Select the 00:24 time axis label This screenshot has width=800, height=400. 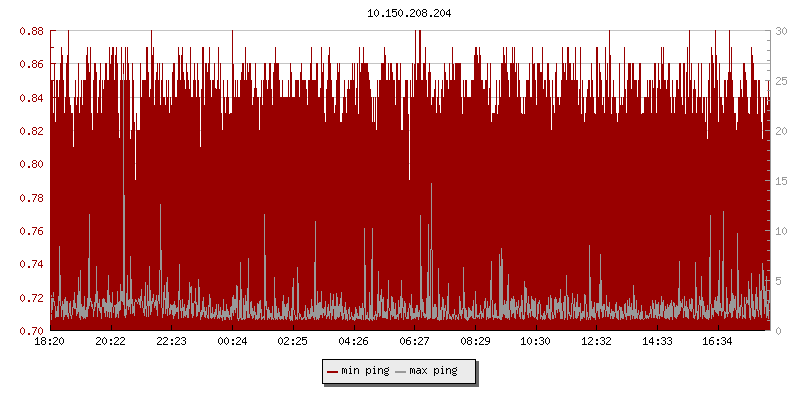pyautogui.click(x=232, y=342)
